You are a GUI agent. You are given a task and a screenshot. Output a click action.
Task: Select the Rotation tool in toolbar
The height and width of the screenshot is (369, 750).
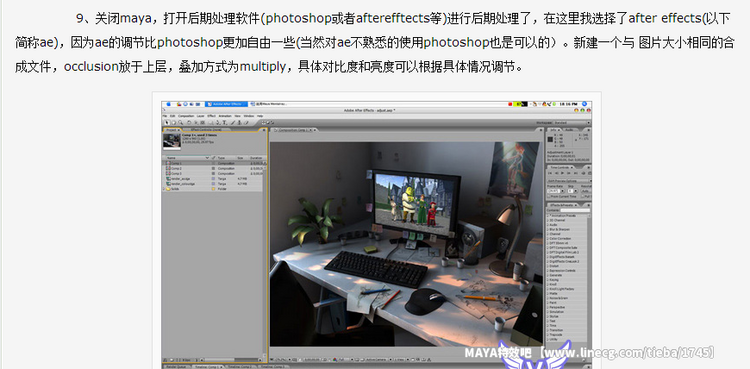[x=189, y=123]
